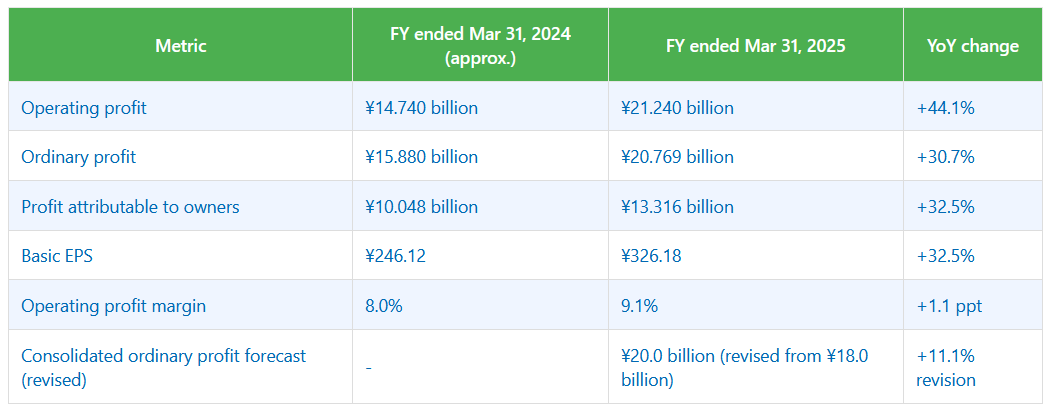The width and height of the screenshot is (1056, 413).
Task: Click the +44.1% YoY value
Action: 945,108
